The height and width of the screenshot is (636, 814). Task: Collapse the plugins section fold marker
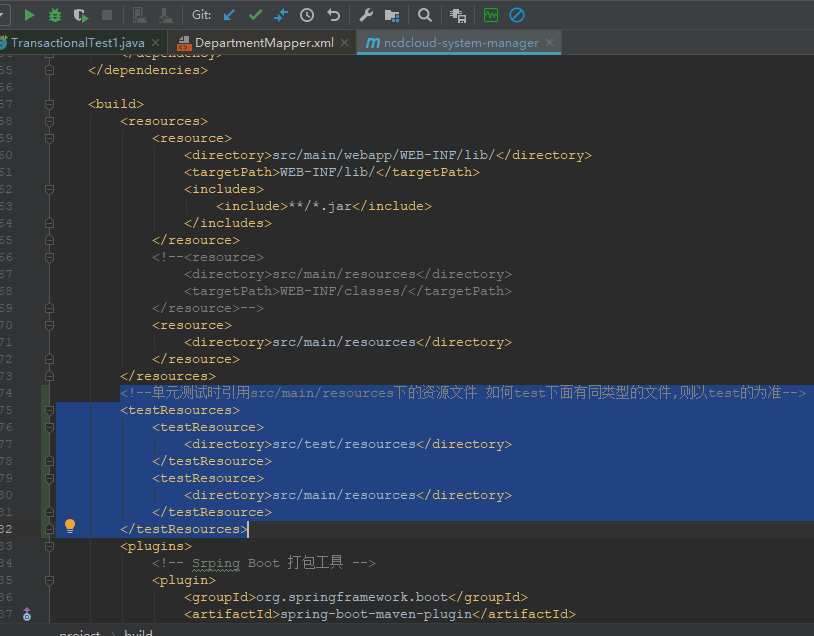[48, 546]
